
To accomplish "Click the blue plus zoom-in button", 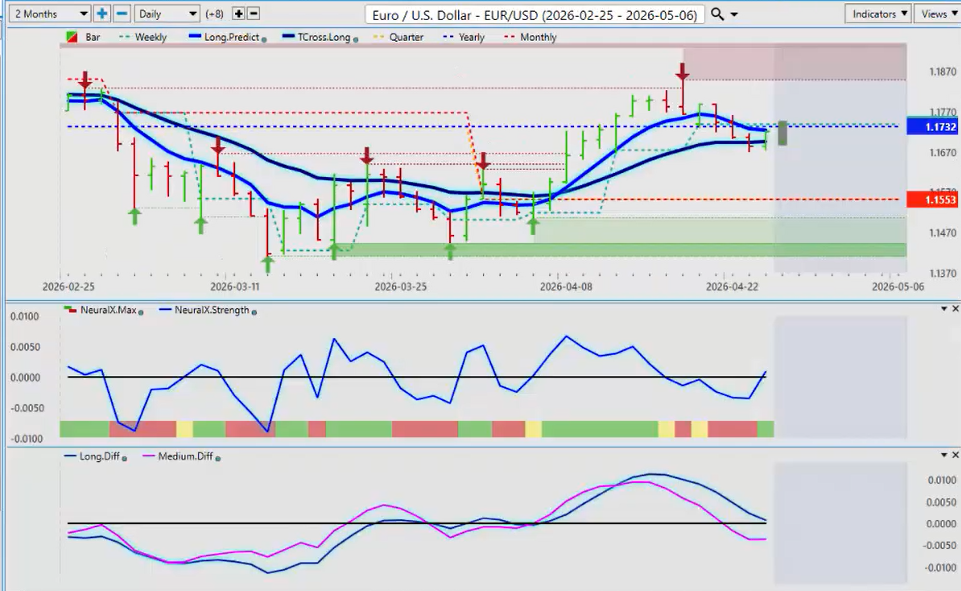I will coord(102,14).
